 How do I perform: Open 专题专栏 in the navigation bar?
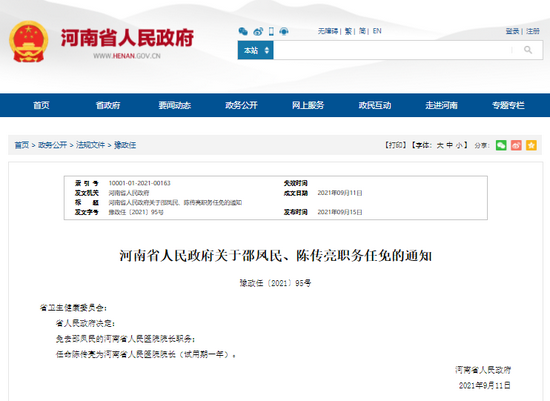click(x=508, y=105)
